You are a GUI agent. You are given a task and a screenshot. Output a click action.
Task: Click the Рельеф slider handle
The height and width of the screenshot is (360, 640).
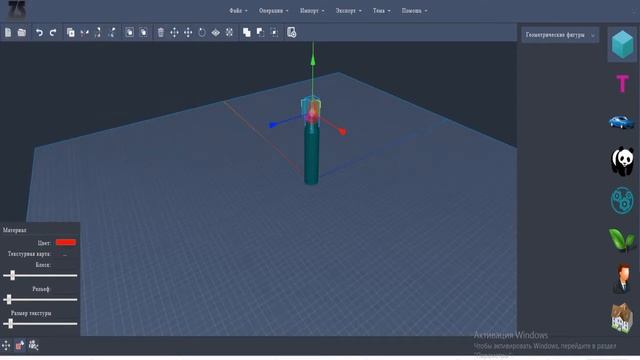tap(9, 300)
